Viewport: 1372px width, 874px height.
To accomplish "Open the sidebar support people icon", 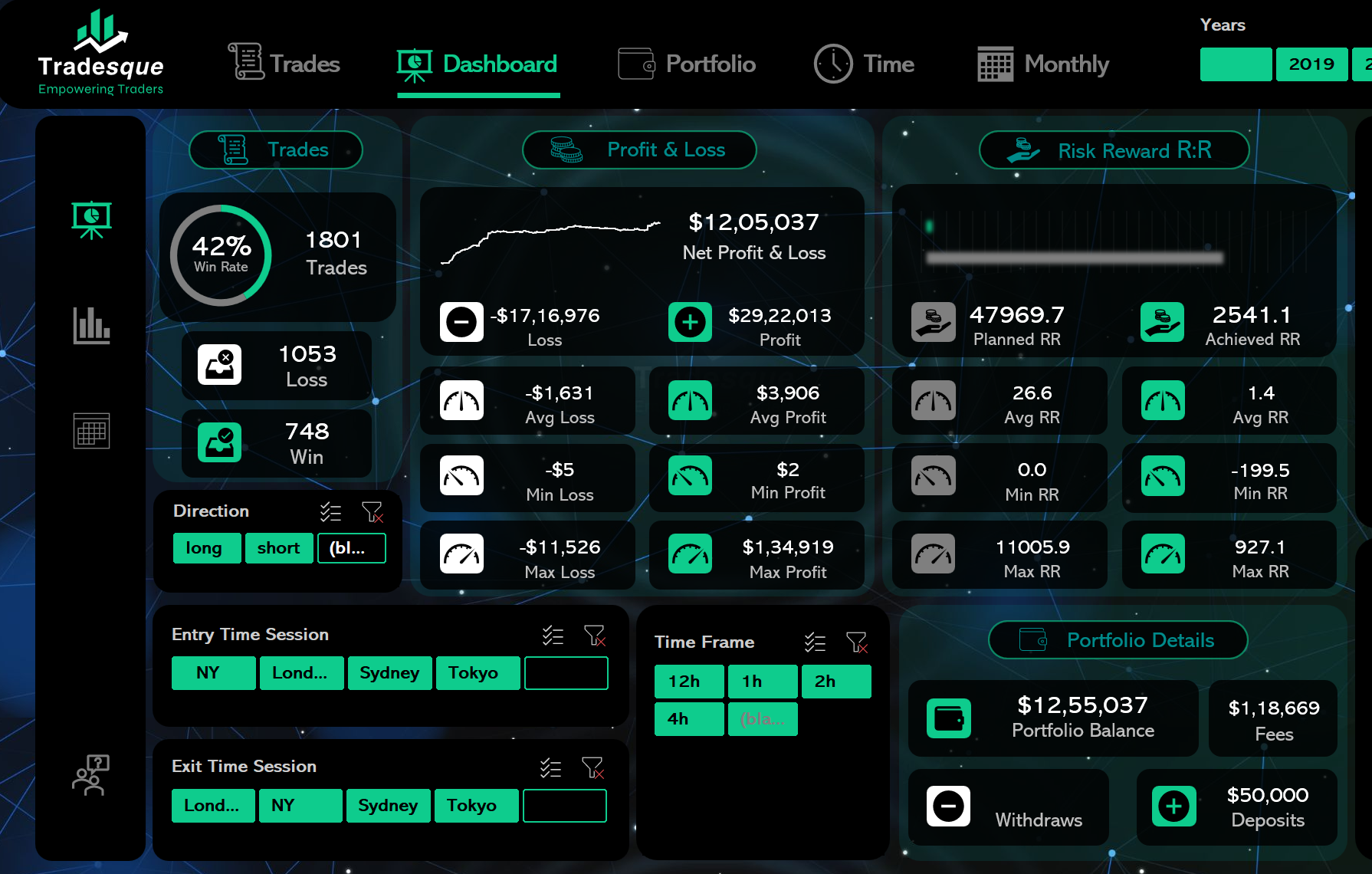I will 90,774.
